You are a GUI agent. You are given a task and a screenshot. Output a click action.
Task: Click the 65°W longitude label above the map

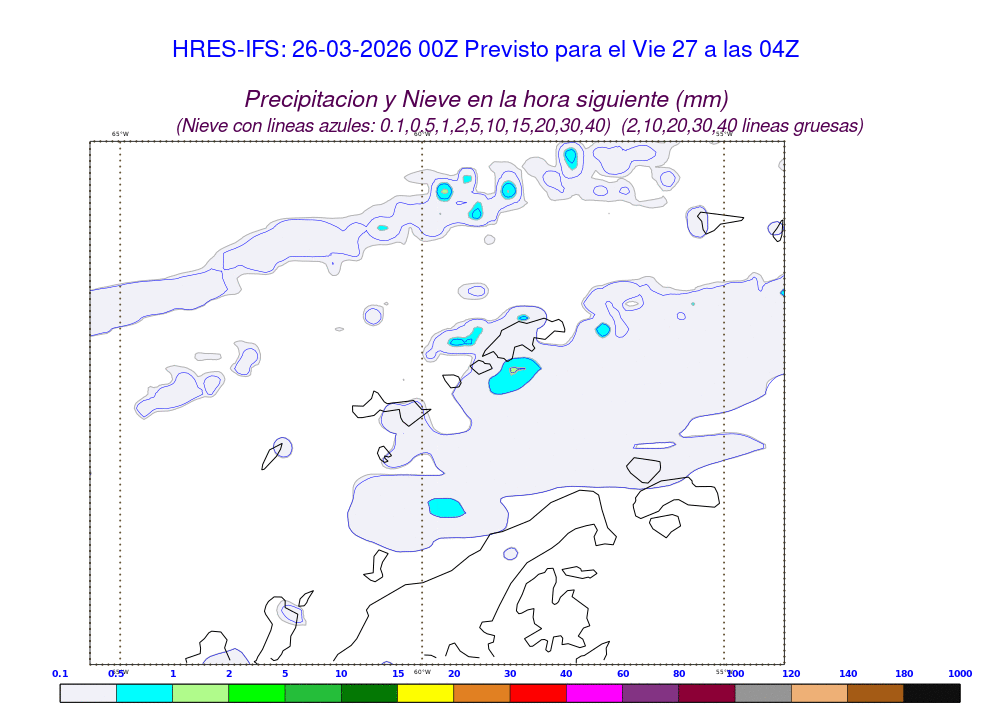tap(120, 134)
